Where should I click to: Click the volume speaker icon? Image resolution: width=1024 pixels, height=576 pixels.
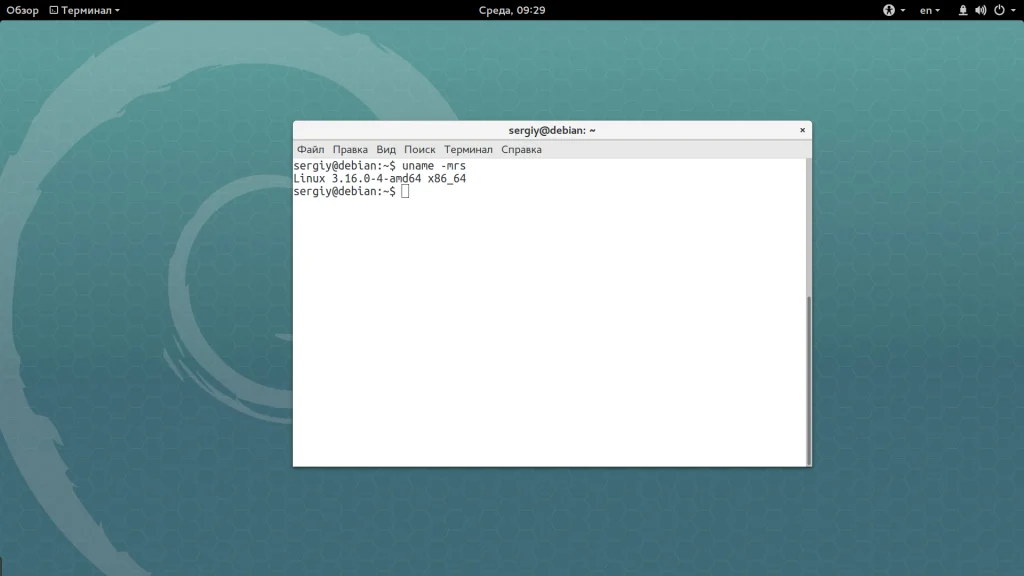coord(980,10)
